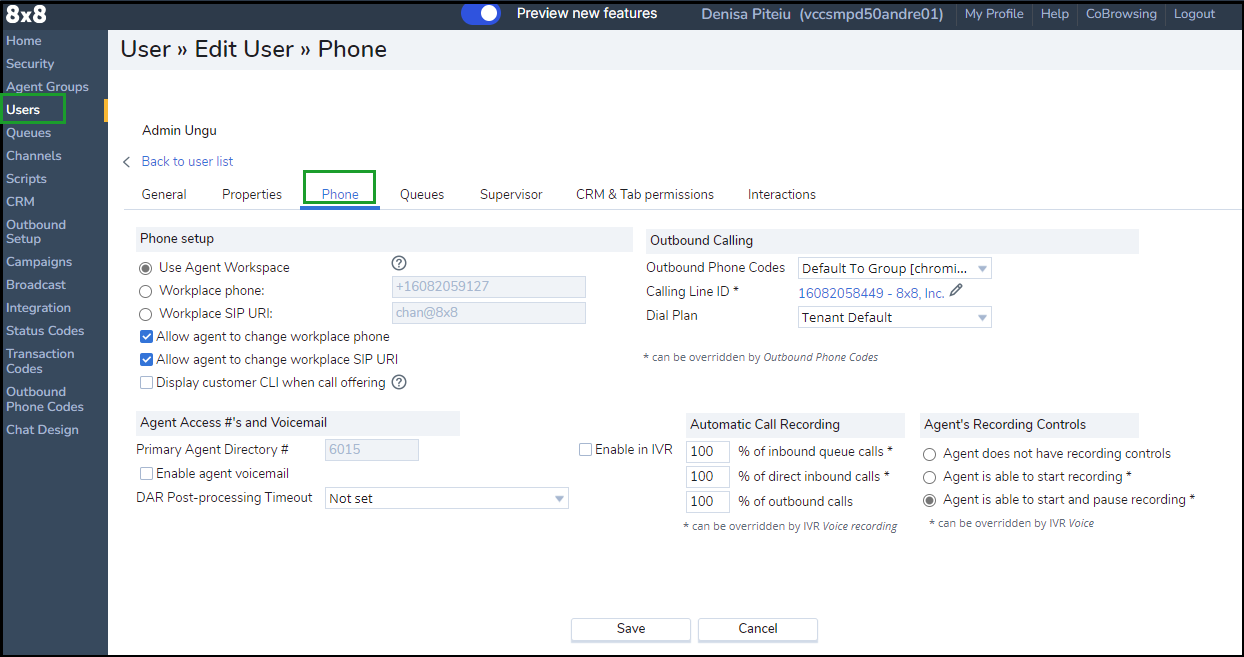
Task: Open help tooltip for Display customer CLI
Action: (399, 382)
